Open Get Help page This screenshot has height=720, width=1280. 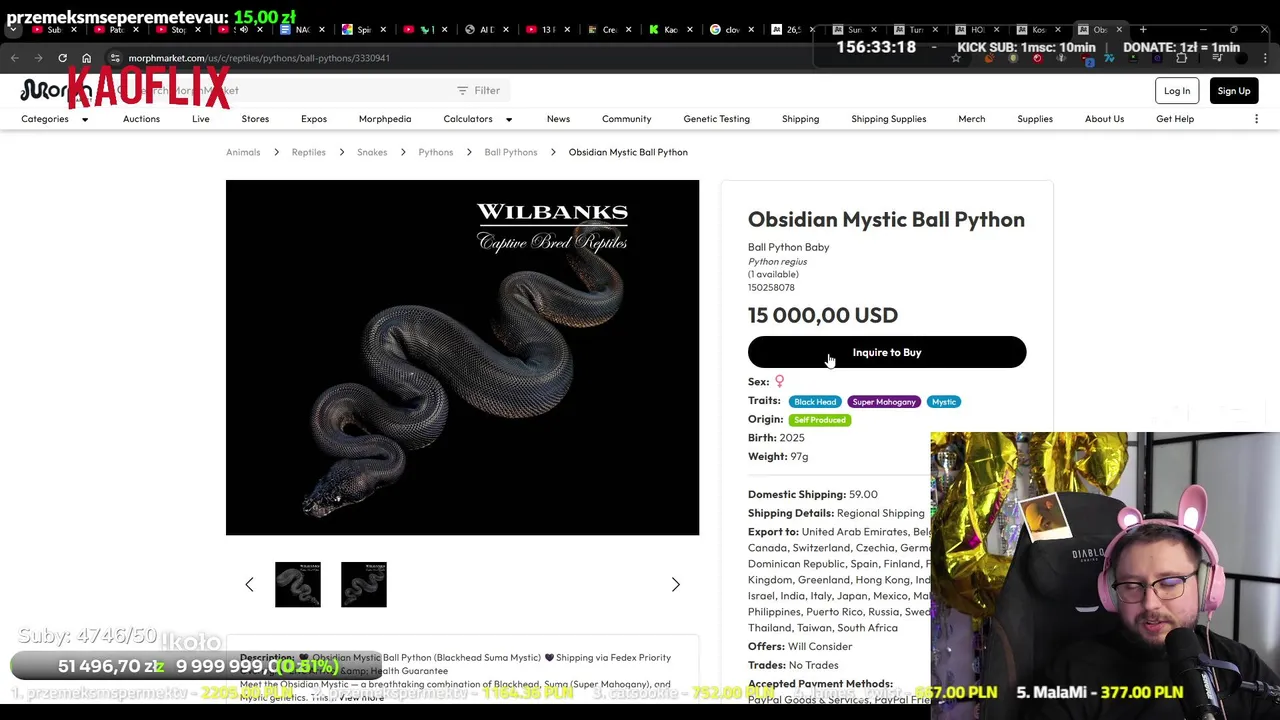click(1175, 119)
